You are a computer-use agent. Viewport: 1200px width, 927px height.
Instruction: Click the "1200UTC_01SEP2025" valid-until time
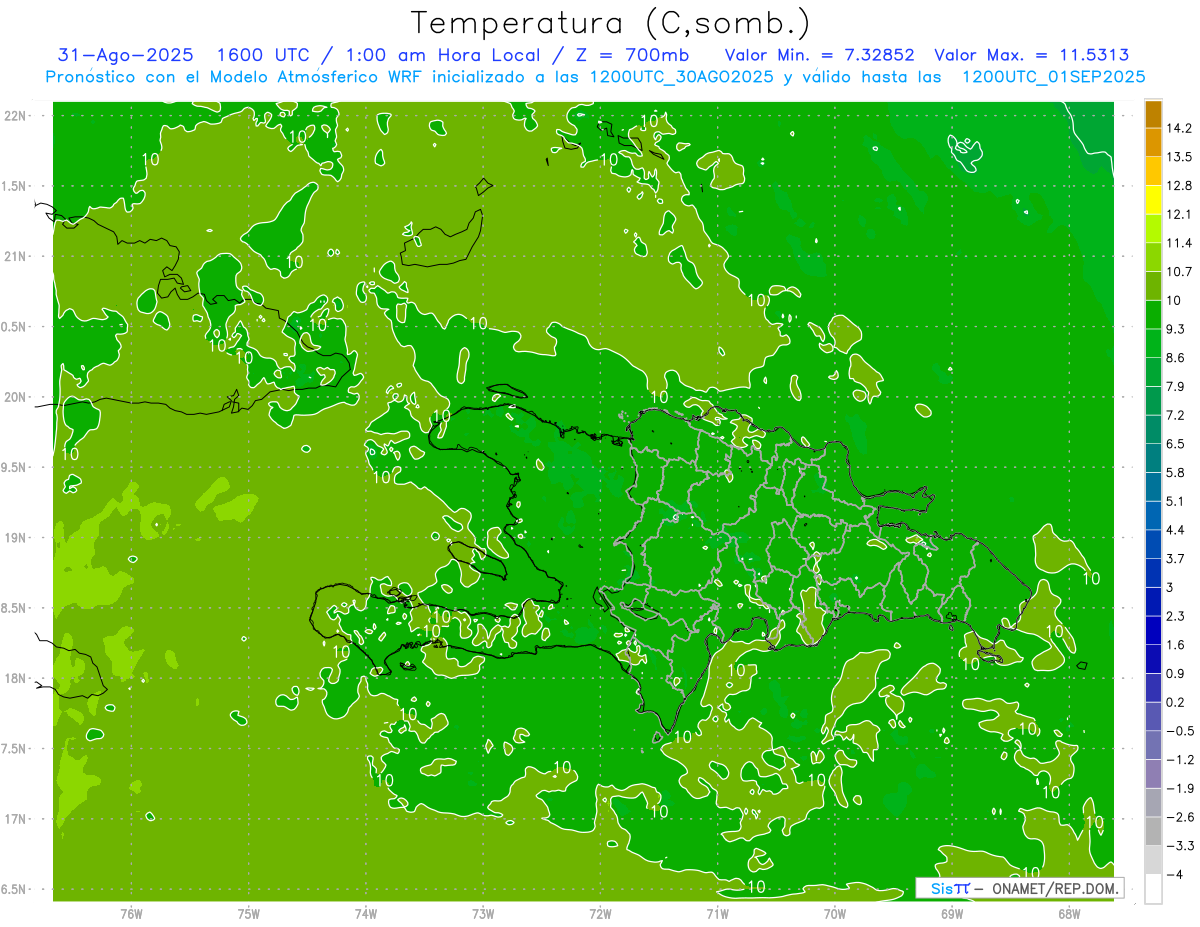tap(1053, 76)
